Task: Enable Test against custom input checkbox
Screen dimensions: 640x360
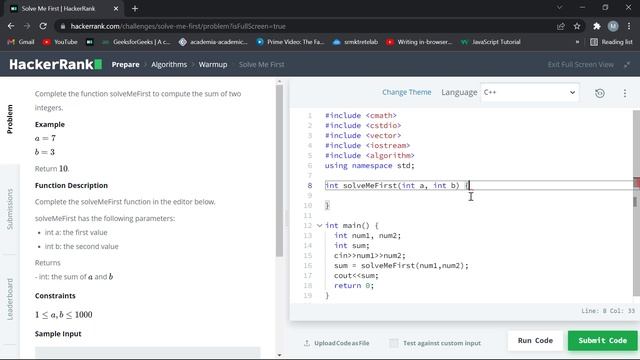Action: point(393,343)
